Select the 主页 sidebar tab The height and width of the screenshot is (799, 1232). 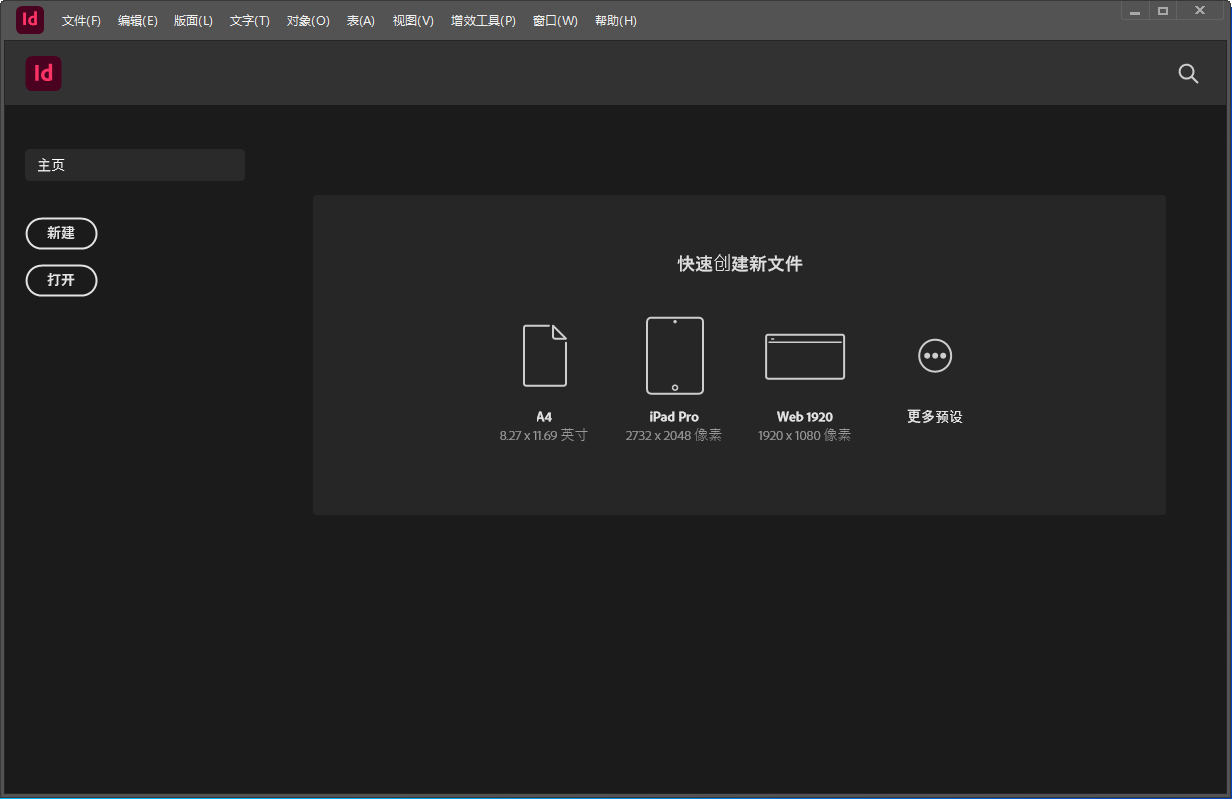(x=135, y=165)
